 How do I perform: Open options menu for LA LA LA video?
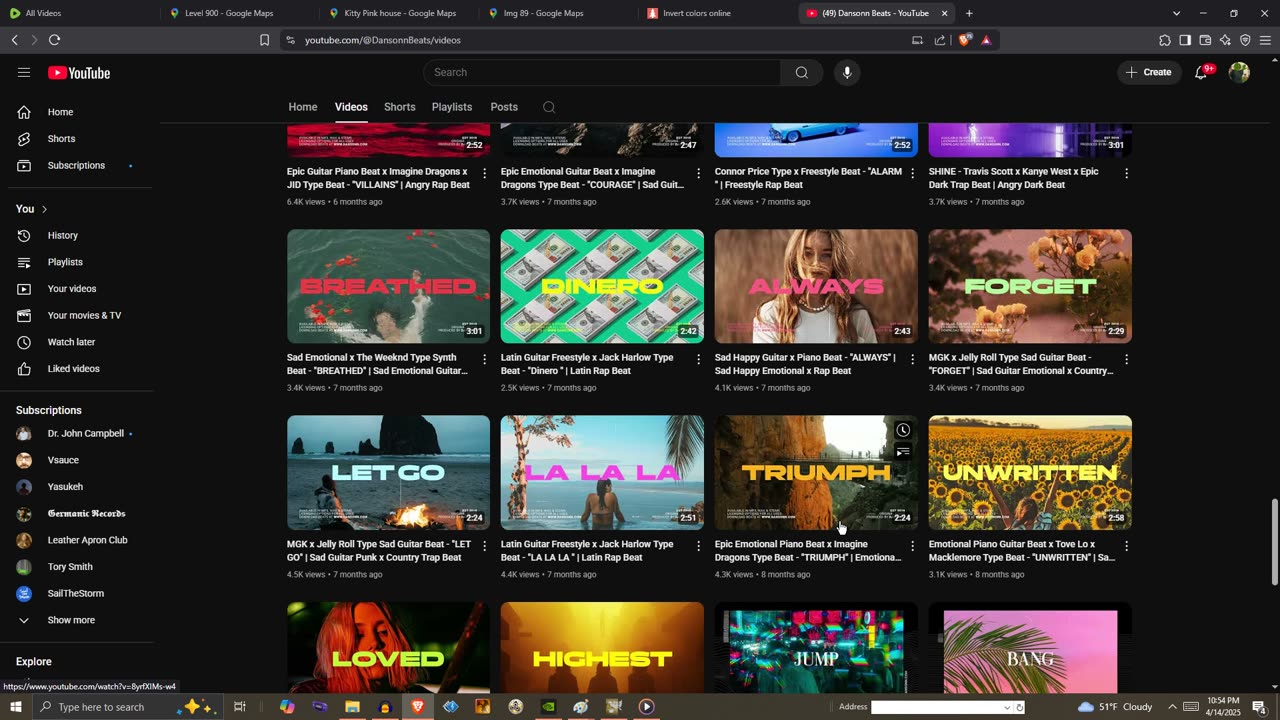coord(698,546)
